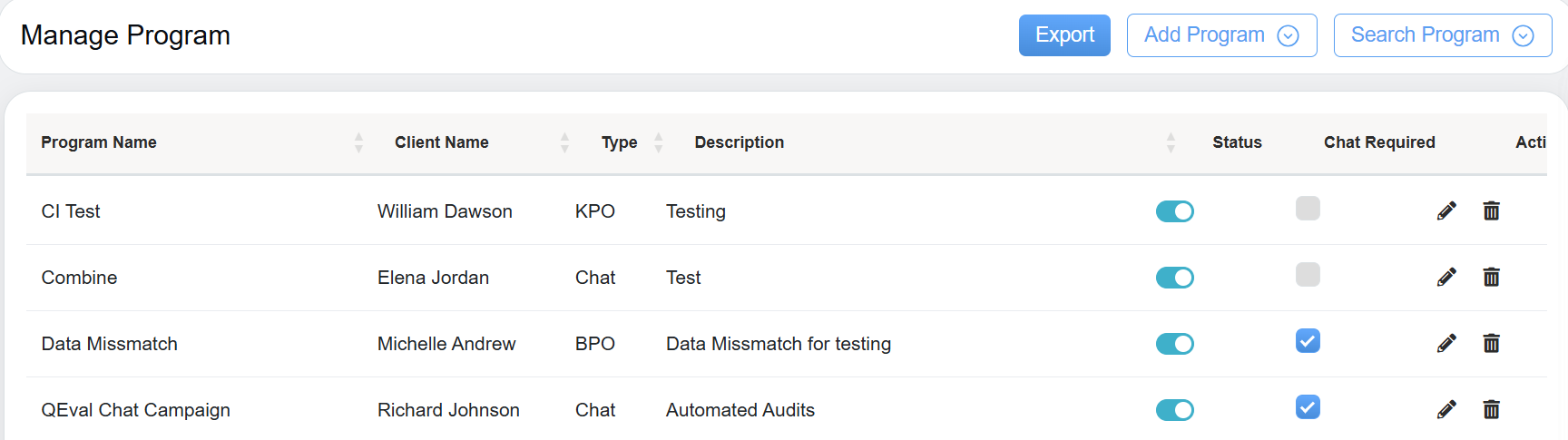Edit the CI Test program with pencil icon
The image size is (1568, 440).
1446,211
